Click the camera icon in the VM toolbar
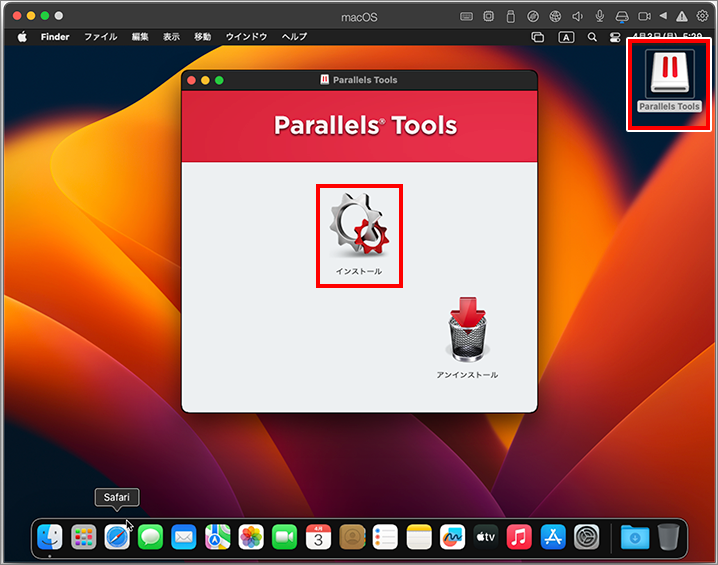Screen dimensions: 718x565 644,16
